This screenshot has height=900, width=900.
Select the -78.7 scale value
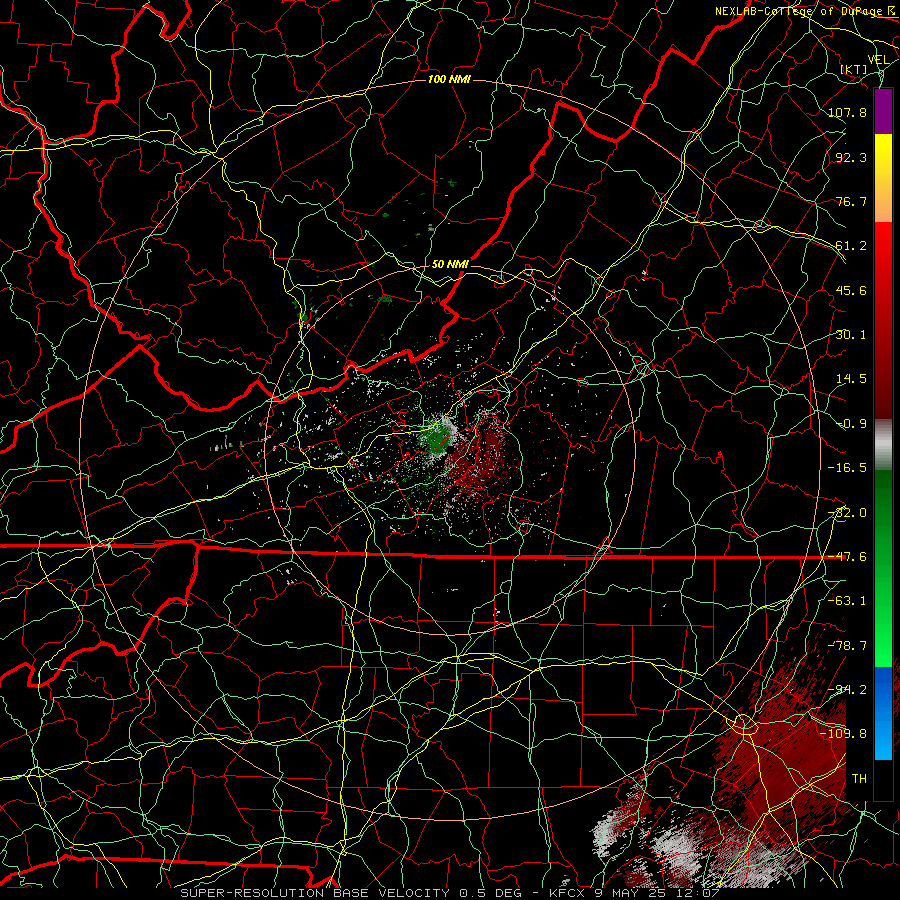[847, 646]
